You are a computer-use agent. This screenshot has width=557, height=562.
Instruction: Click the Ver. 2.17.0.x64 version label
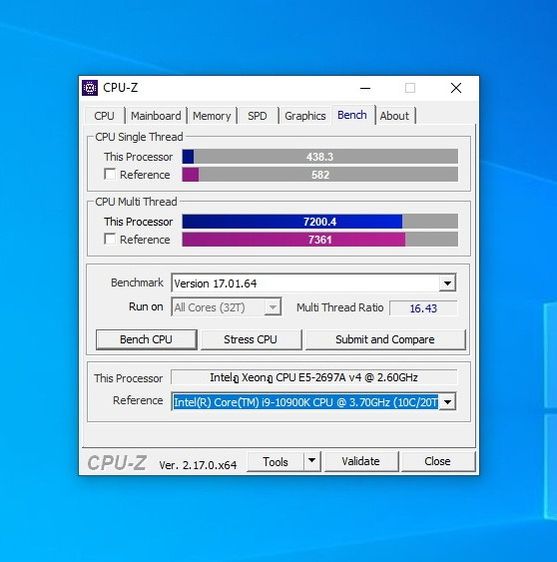click(198, 465)
